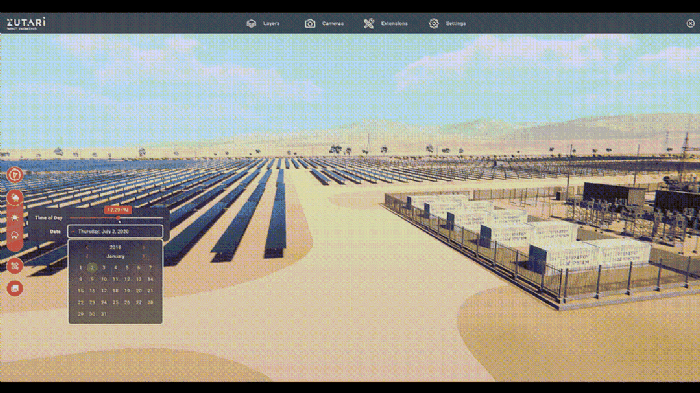Select day 1 in the calendar
The width and height of the screenshot is (700, 393).
point(81,268)
